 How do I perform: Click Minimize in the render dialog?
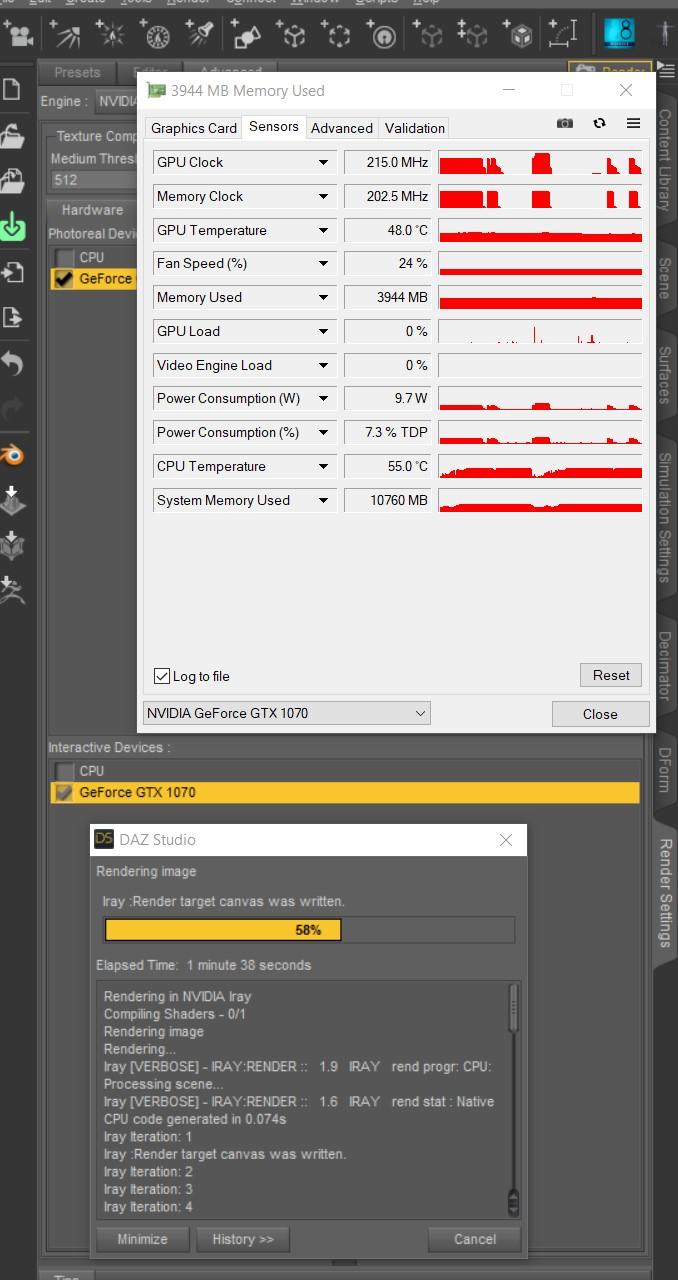pyautogui.click(x=142, y=1239)
